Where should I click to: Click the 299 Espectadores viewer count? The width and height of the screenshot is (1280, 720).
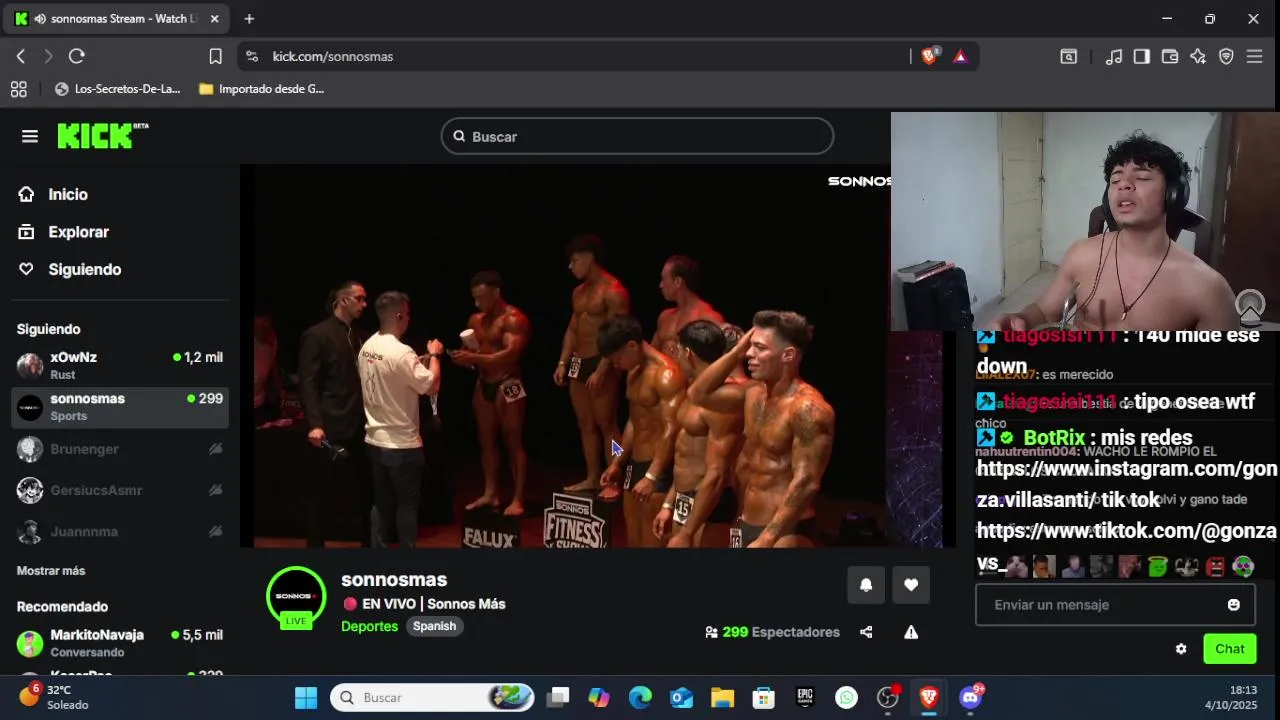click(772, 632)
